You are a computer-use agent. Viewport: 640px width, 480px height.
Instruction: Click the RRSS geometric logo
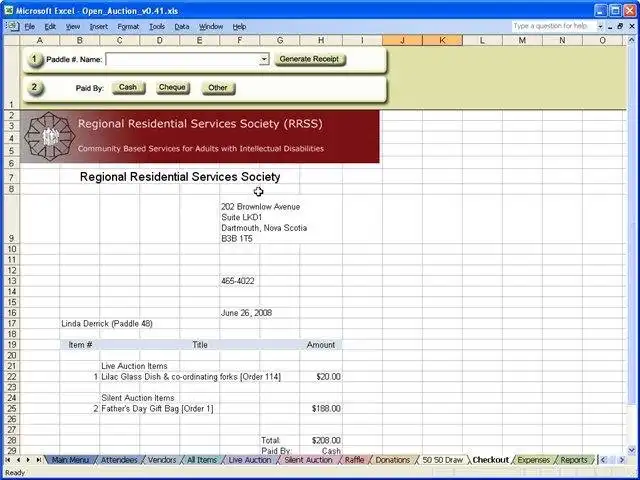pyautogui.click(x=49, y=136)
